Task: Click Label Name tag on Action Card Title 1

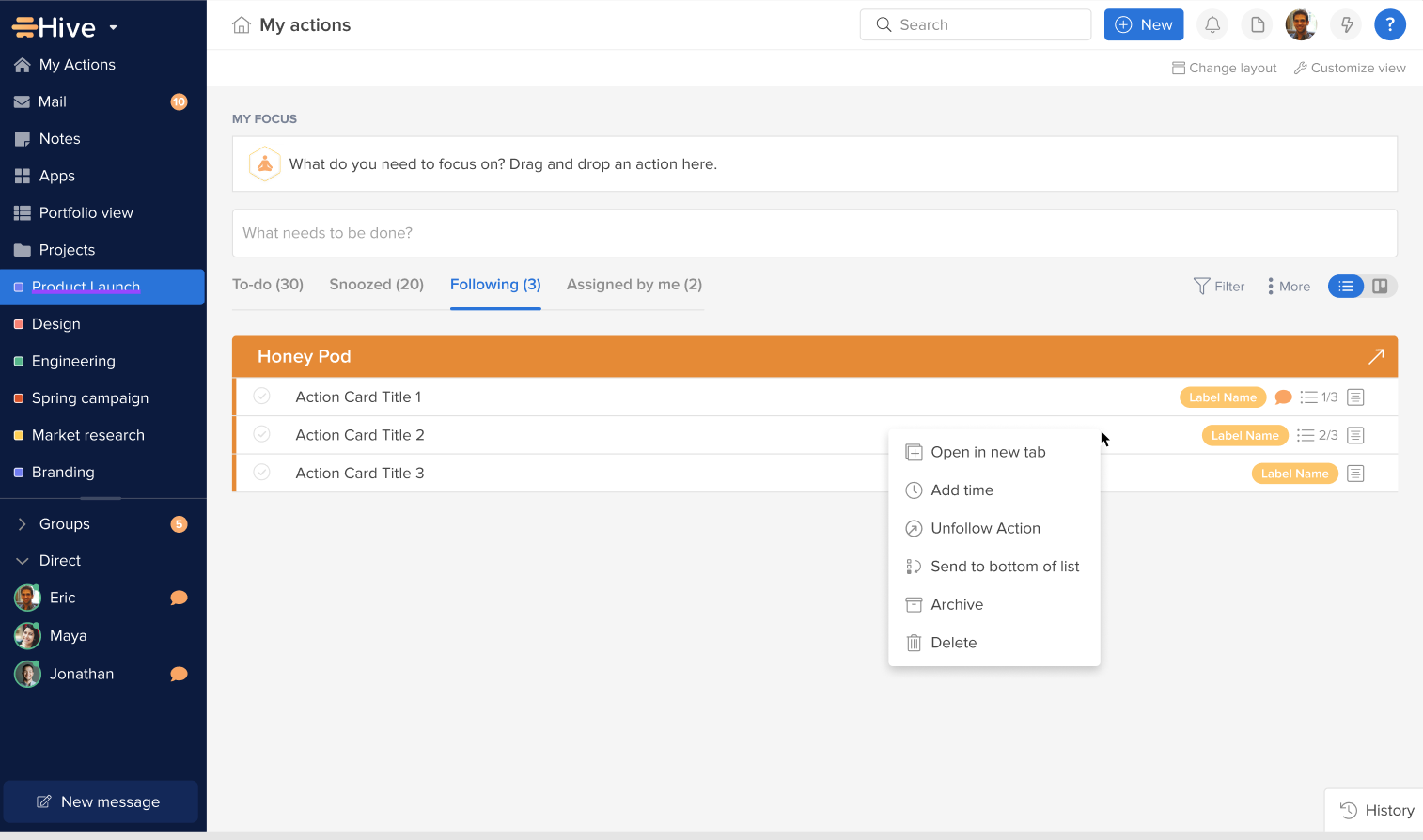Action: click(1223, 397)
